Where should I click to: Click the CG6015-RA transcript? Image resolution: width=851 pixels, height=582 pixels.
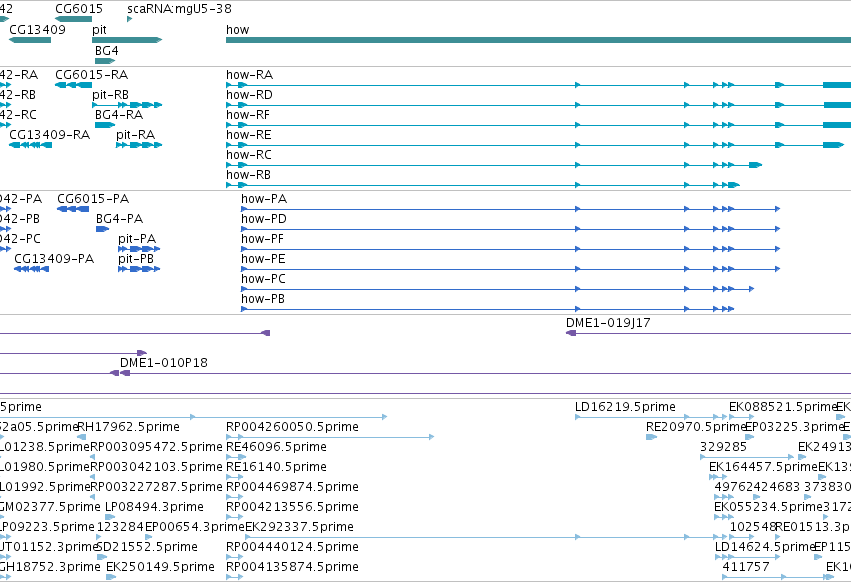73,85
